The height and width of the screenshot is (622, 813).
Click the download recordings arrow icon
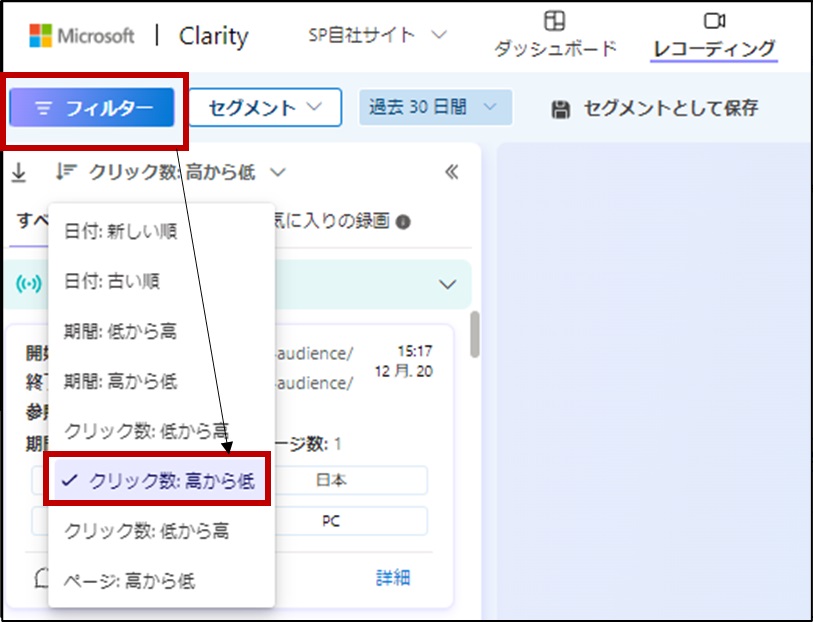(18, 173)
